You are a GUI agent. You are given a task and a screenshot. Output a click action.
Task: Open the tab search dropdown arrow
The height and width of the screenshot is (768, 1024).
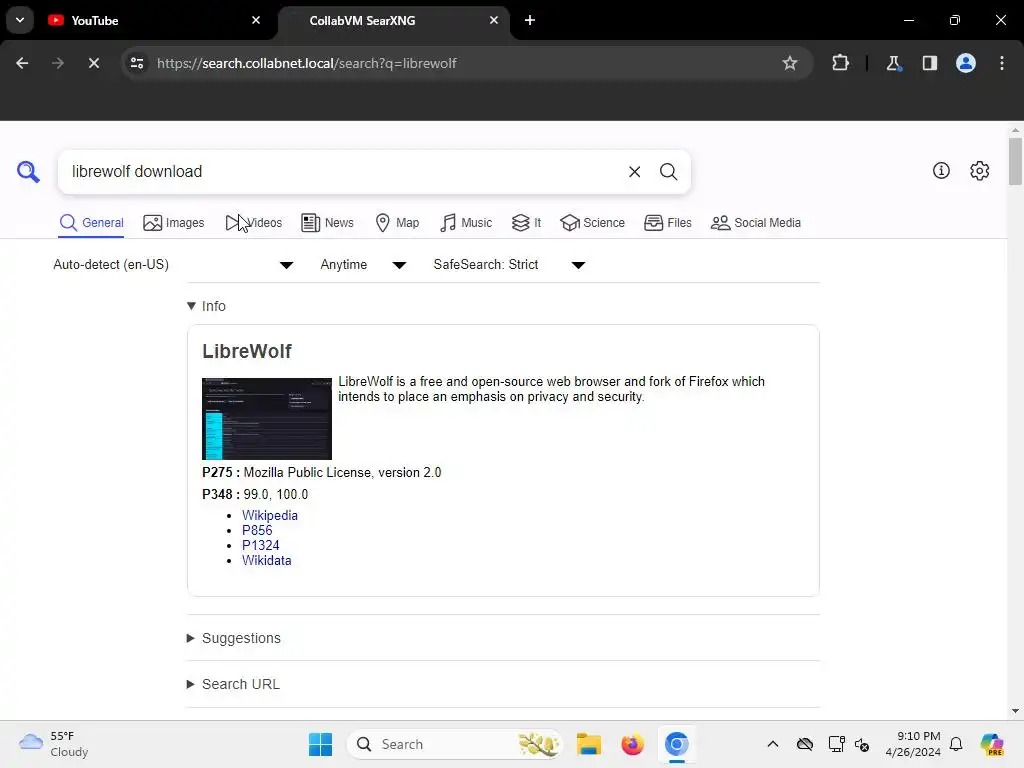(x=20, y=20)
